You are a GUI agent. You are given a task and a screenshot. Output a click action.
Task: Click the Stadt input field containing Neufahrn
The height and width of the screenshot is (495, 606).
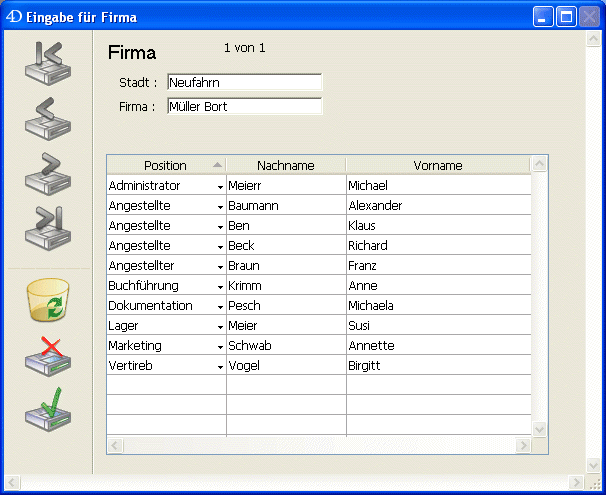coord(244,82)
